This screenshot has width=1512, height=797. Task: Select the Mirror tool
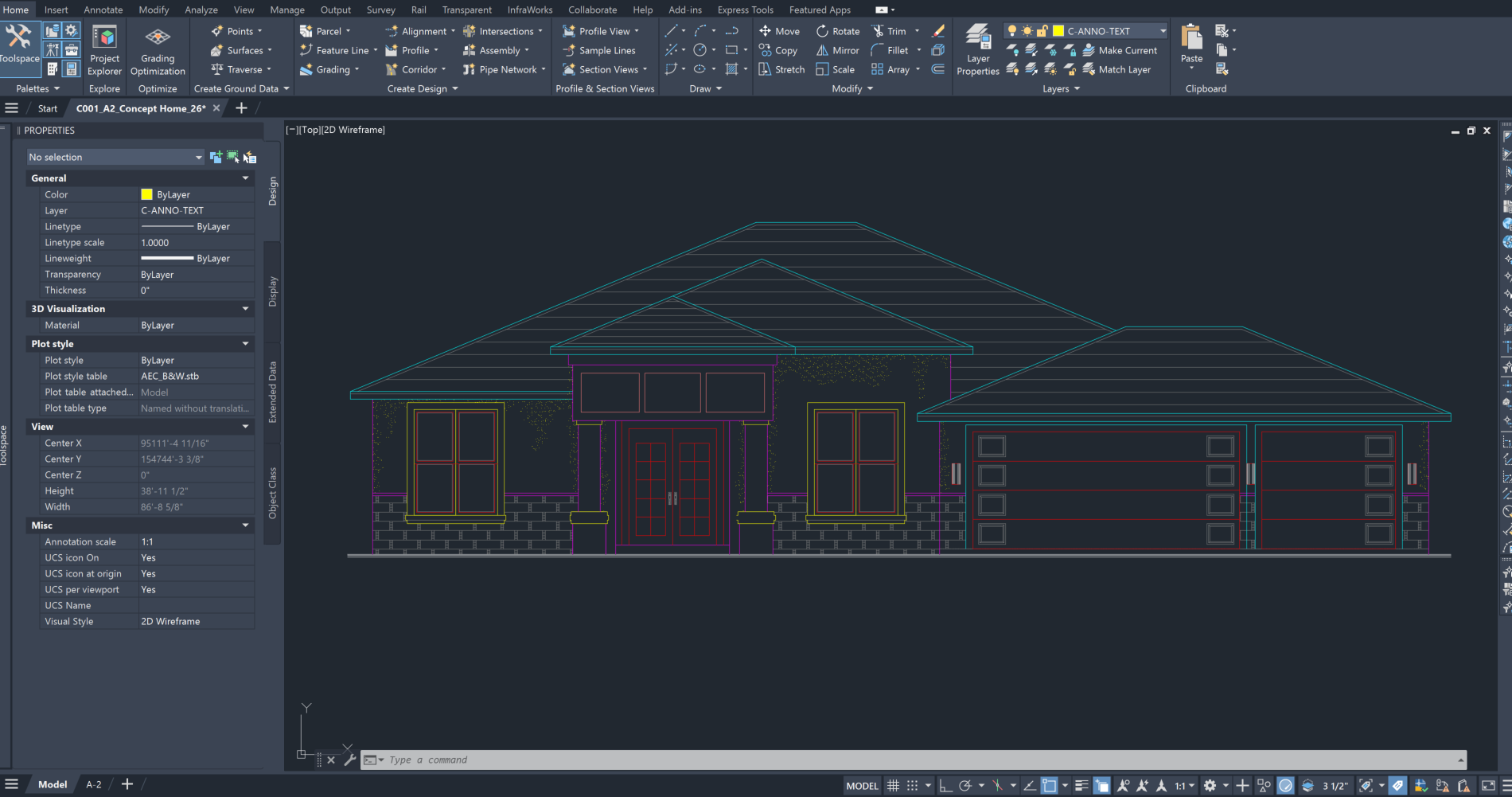point(837,50)
